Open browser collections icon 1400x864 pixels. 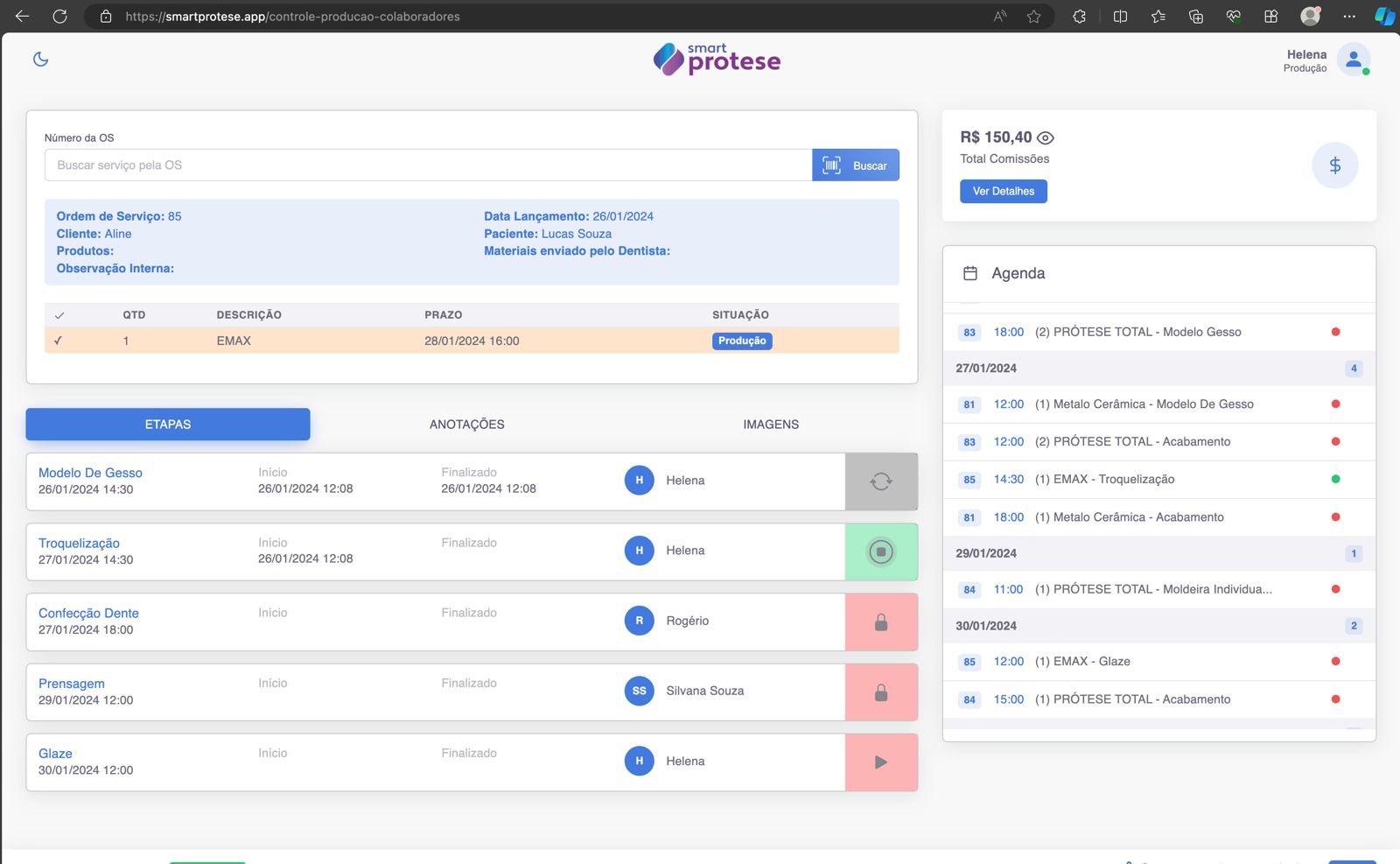point(1196,17)
